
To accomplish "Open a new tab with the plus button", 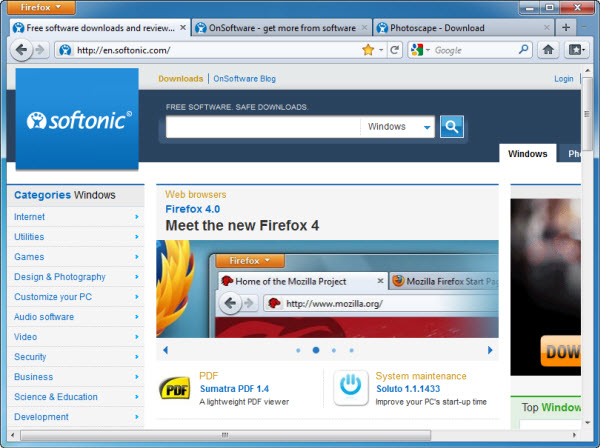I will coord(566,27).
